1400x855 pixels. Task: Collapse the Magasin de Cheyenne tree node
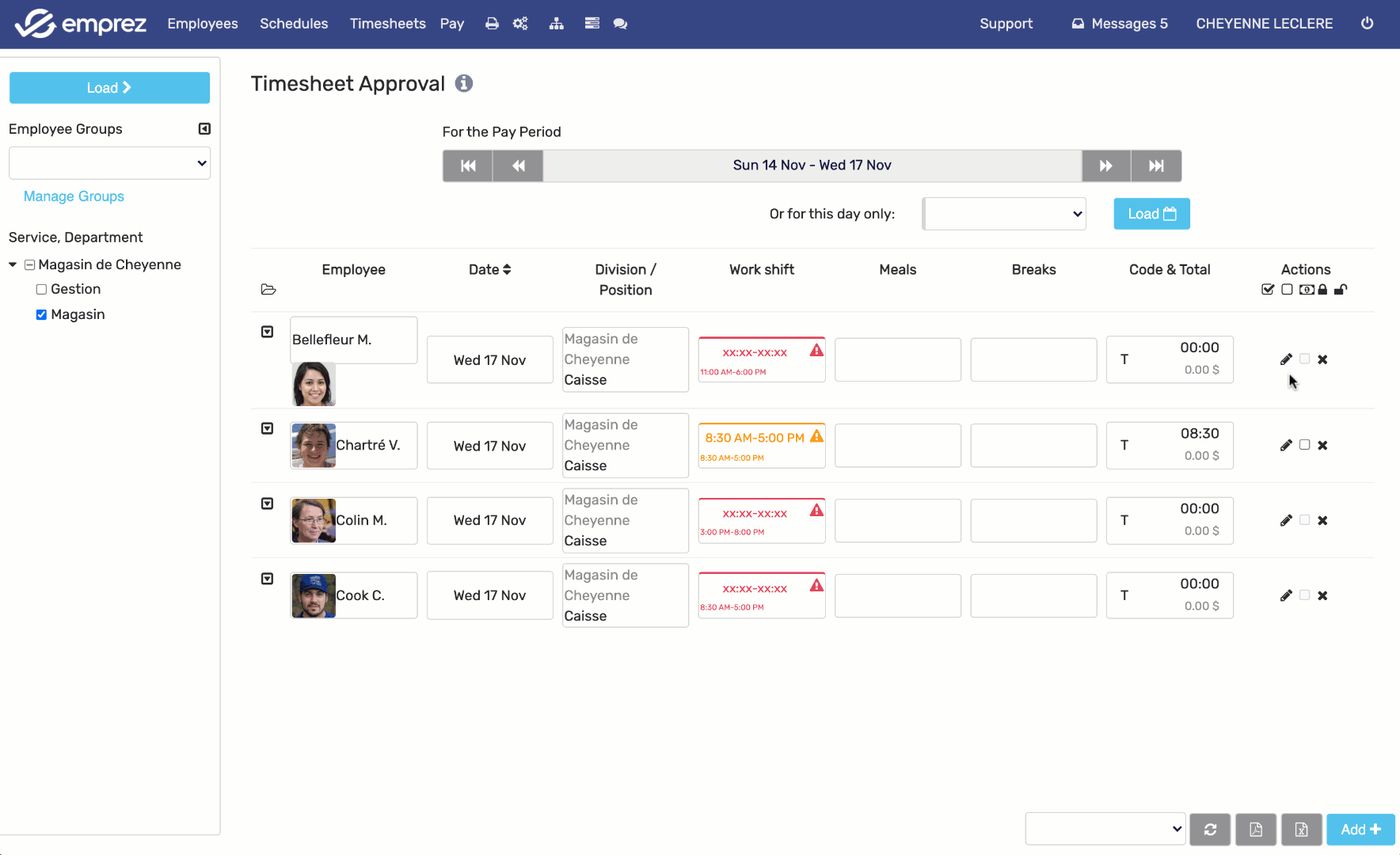13,265
